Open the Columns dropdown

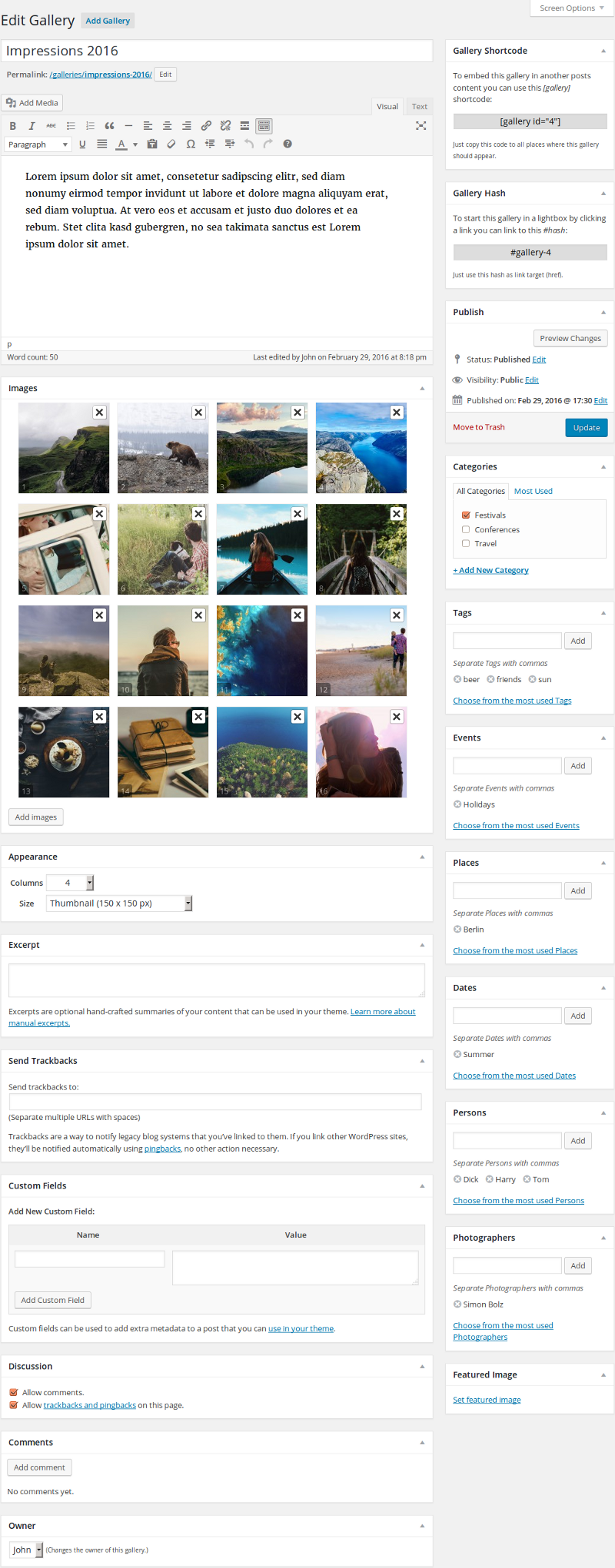click(x=70, y=883)
